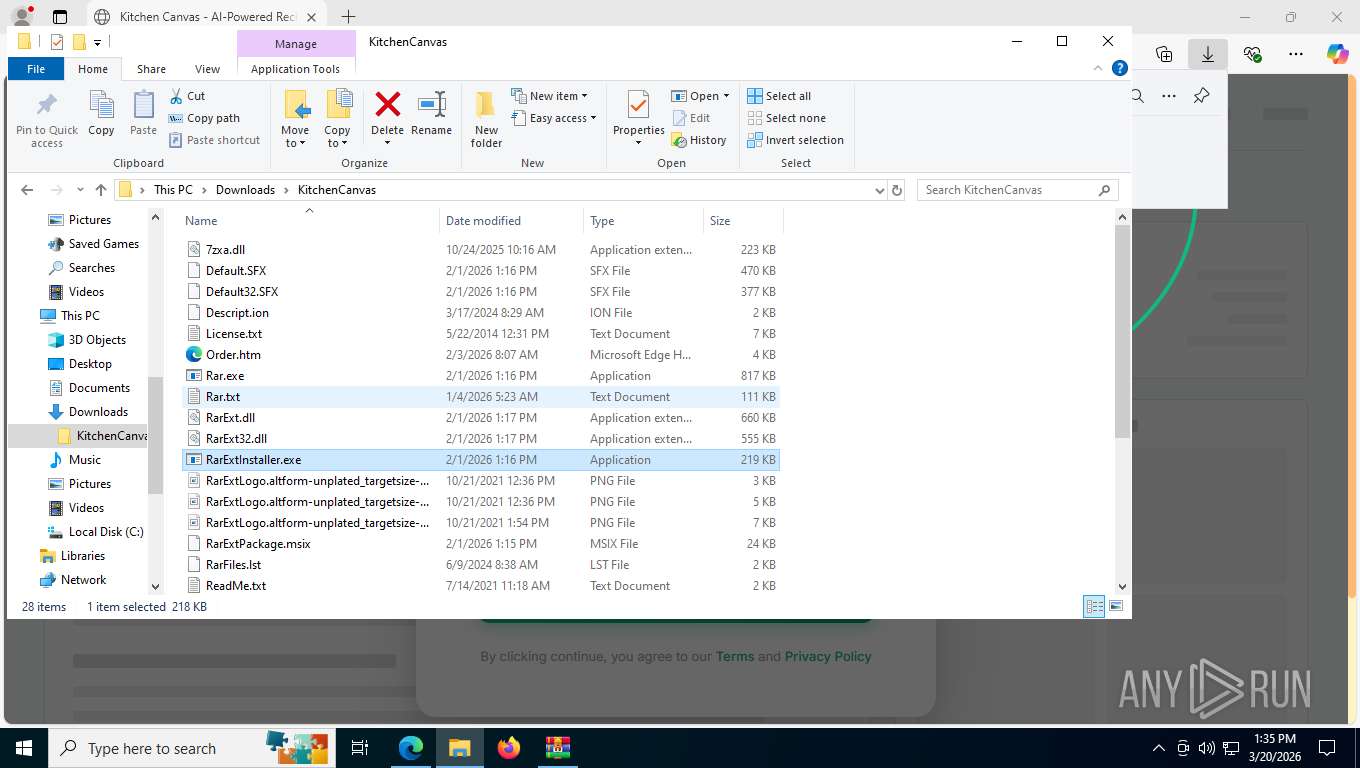This screenshot has width=1360, height=768.
Task: Click the Windows Start button
Action: (23, 748)
